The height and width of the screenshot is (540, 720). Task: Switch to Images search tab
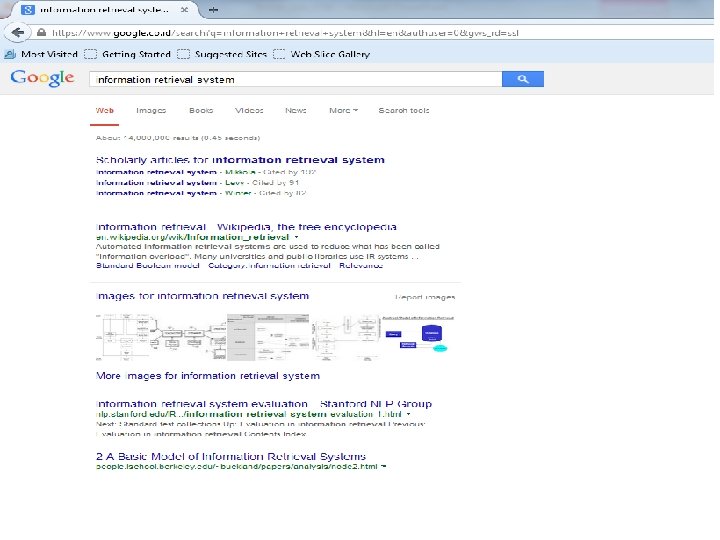pos(151,111)
